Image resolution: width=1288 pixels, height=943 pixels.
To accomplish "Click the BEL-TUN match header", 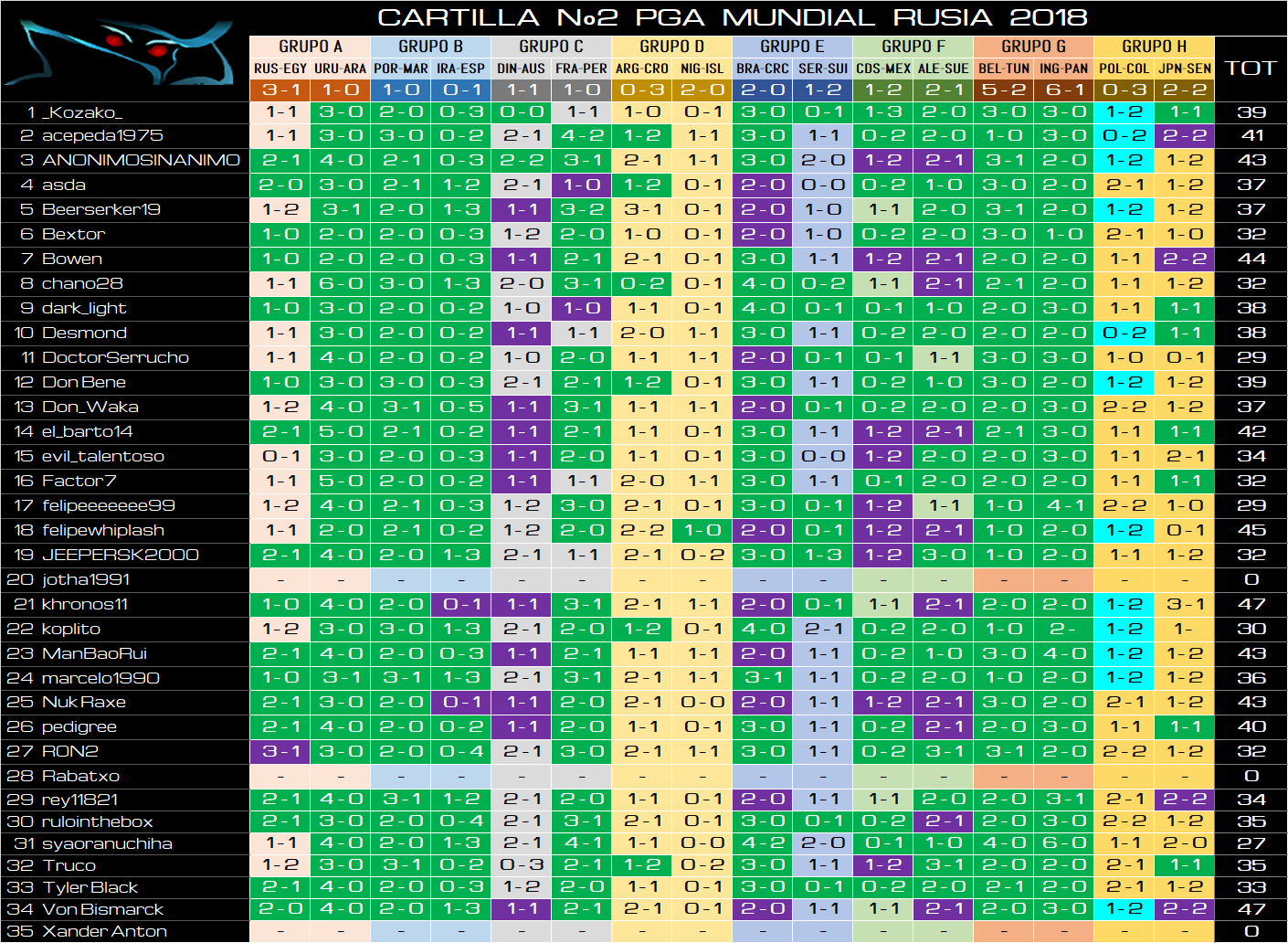I will 1004,69.
